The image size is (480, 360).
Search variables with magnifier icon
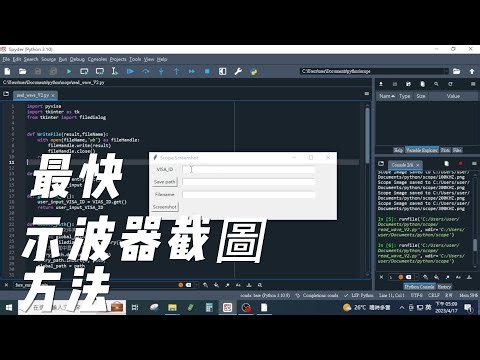pyautogui.click(x=436, y=84)
